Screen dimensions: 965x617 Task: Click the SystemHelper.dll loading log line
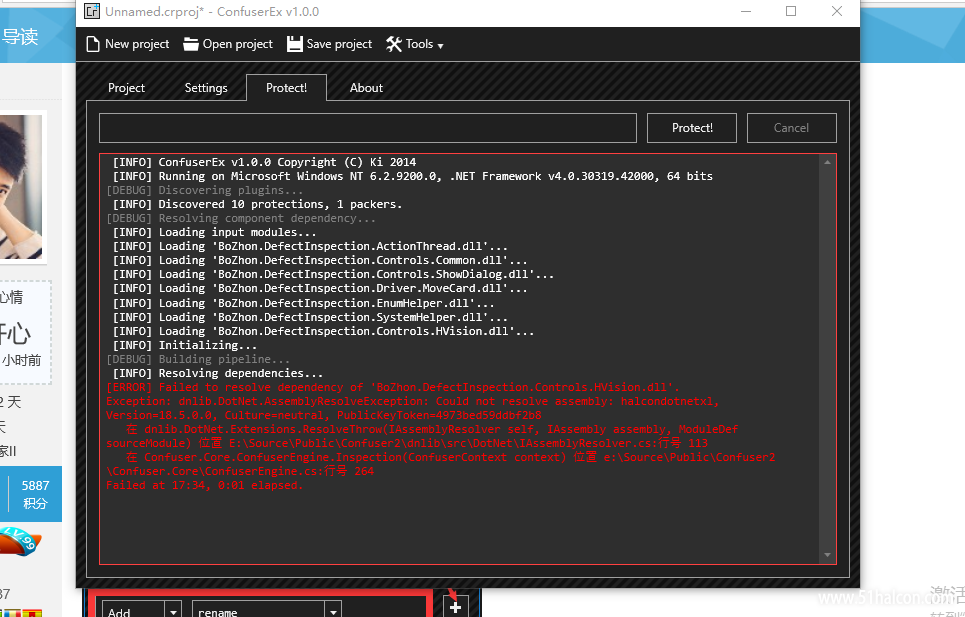click(x=310, y=317)
